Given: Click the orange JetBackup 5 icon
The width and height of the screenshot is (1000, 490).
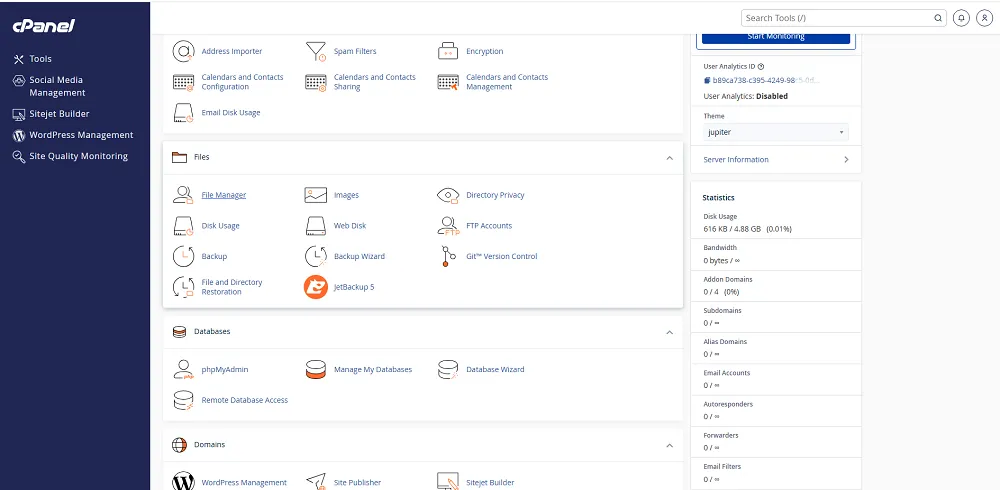Looking at the screenshot, I should tap(316, 287).
